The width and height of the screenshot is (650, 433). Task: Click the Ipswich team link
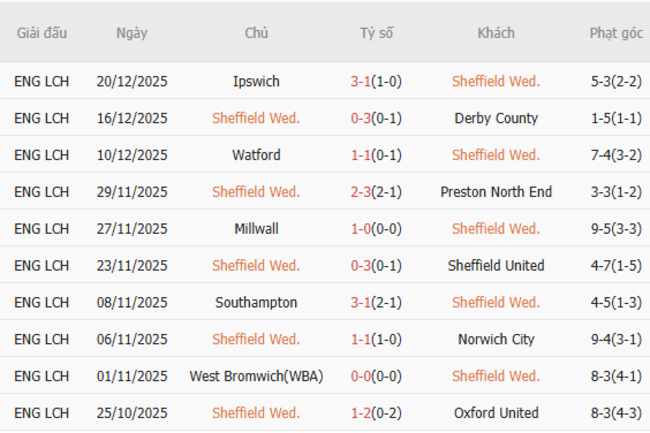256,81
